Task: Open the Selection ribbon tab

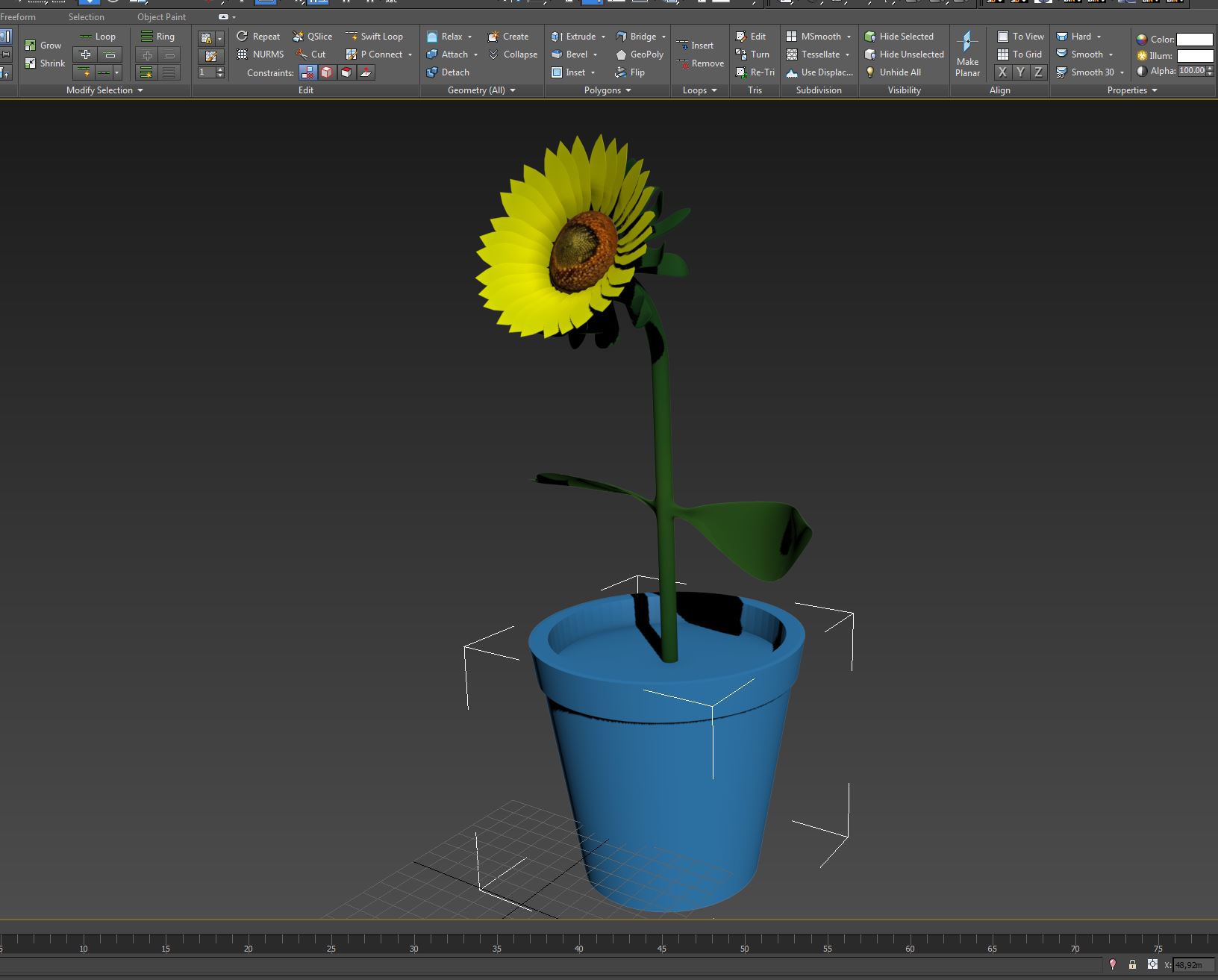Action: [87, 16]
